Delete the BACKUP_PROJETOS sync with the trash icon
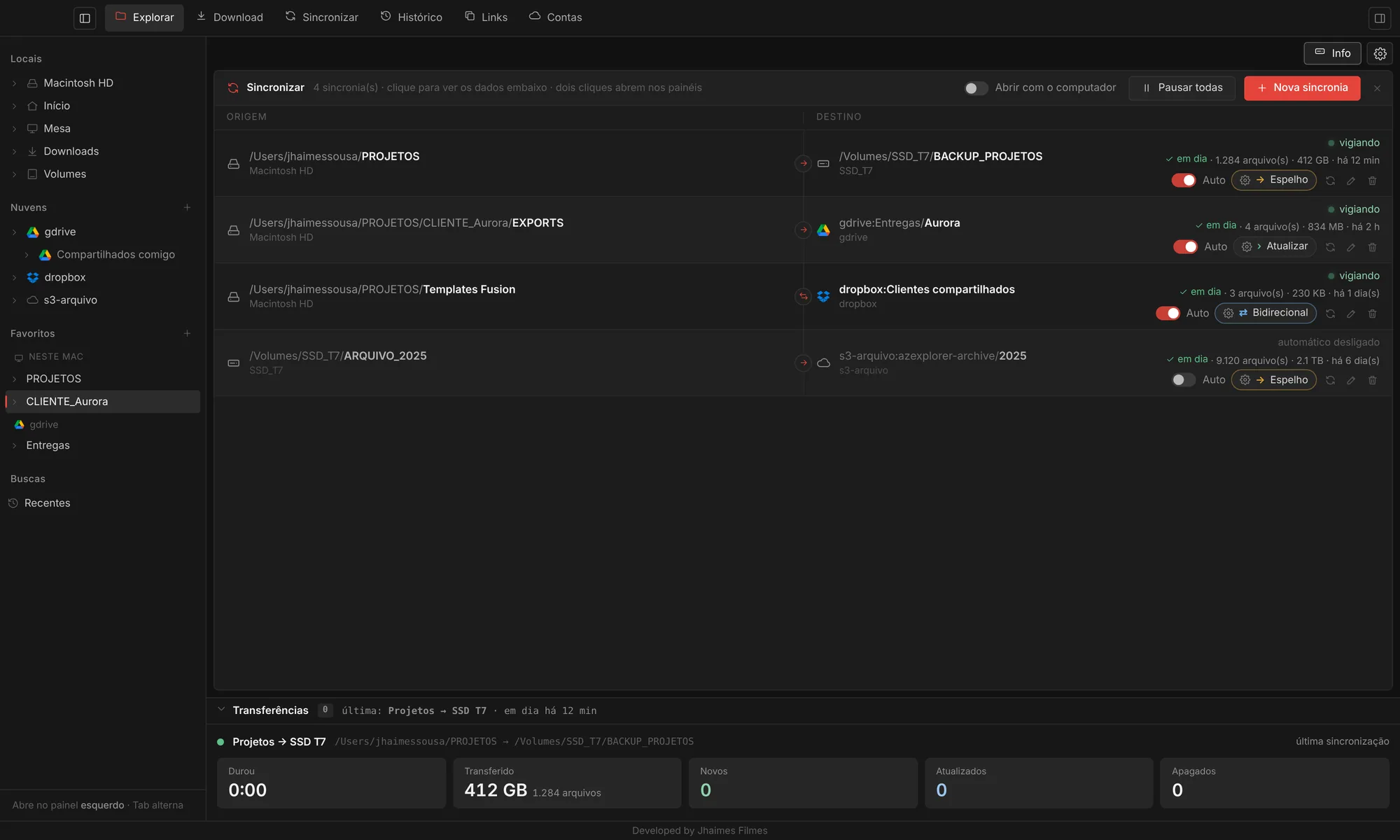Screen dimensions: 1400x840 click(x=1372, y=181)
